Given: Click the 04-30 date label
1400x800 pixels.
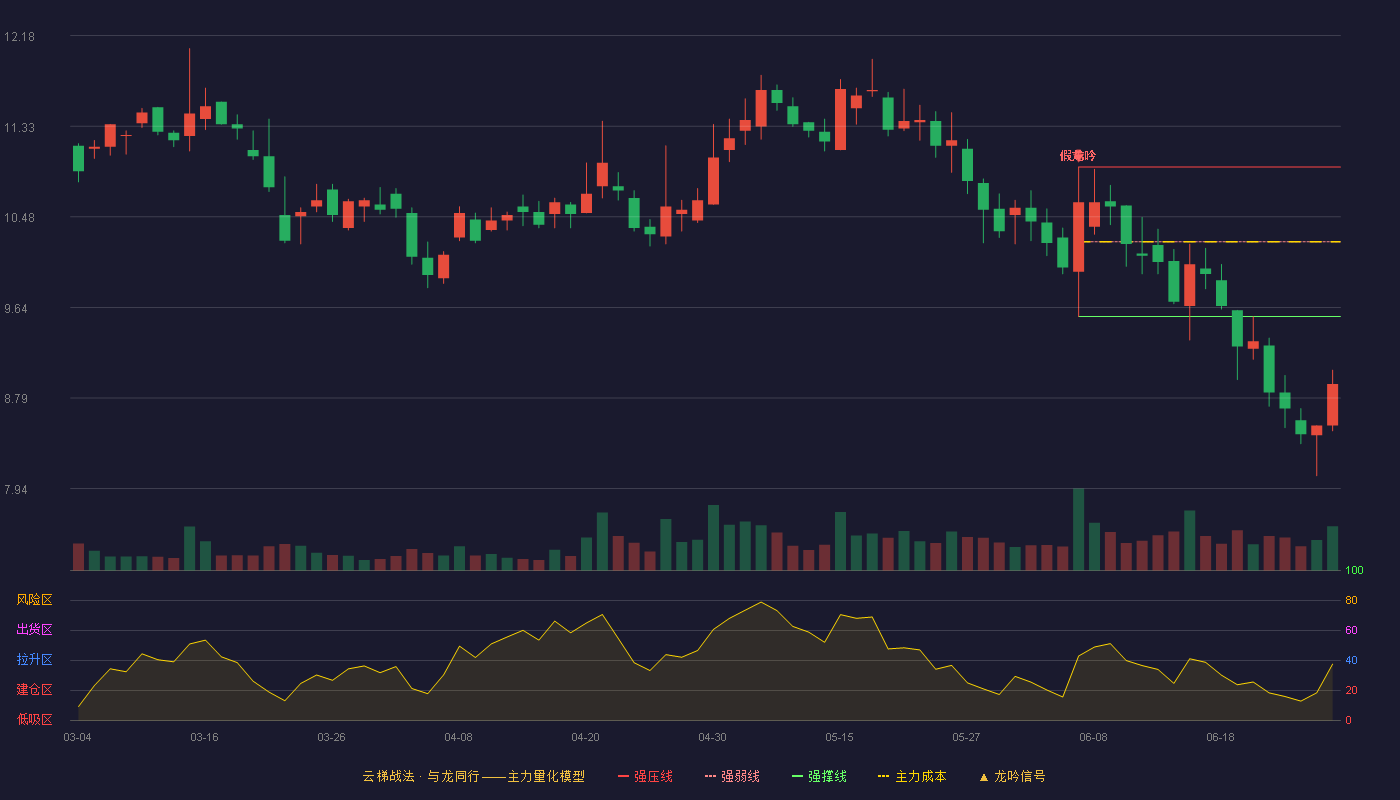Looking at the screenshot, I should [712, 737].
